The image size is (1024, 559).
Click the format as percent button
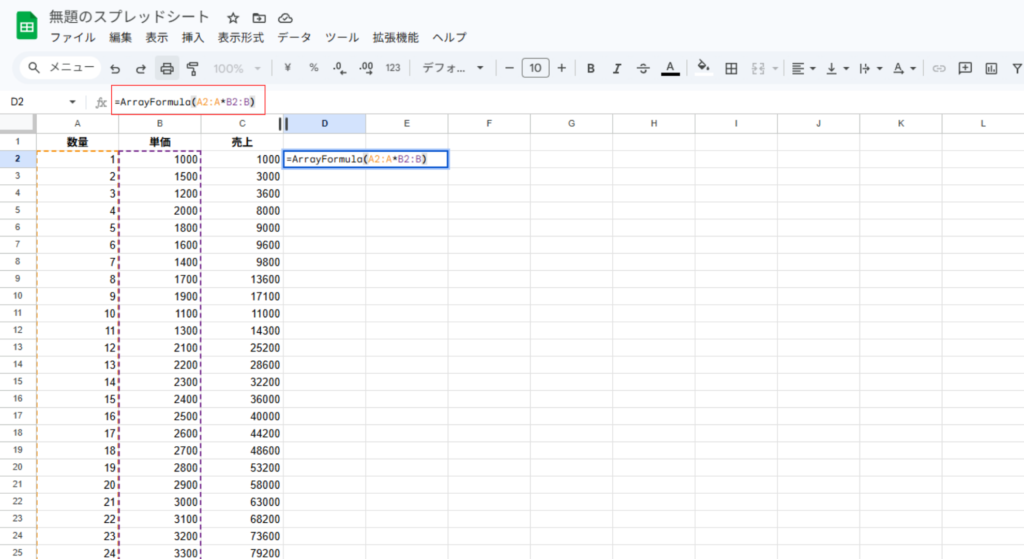pyautogui.click(x=313, y=69)
